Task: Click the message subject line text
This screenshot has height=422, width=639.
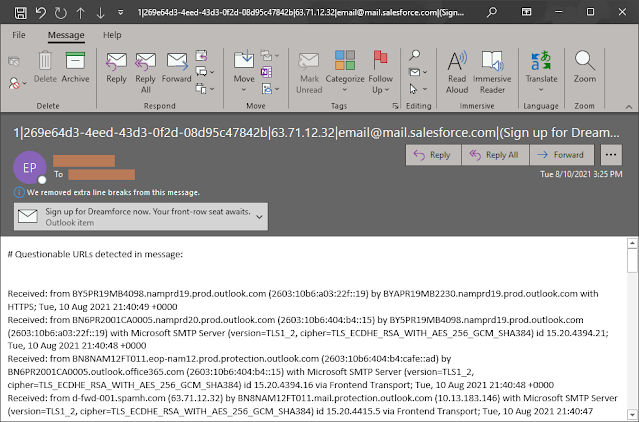Action: 316,133
